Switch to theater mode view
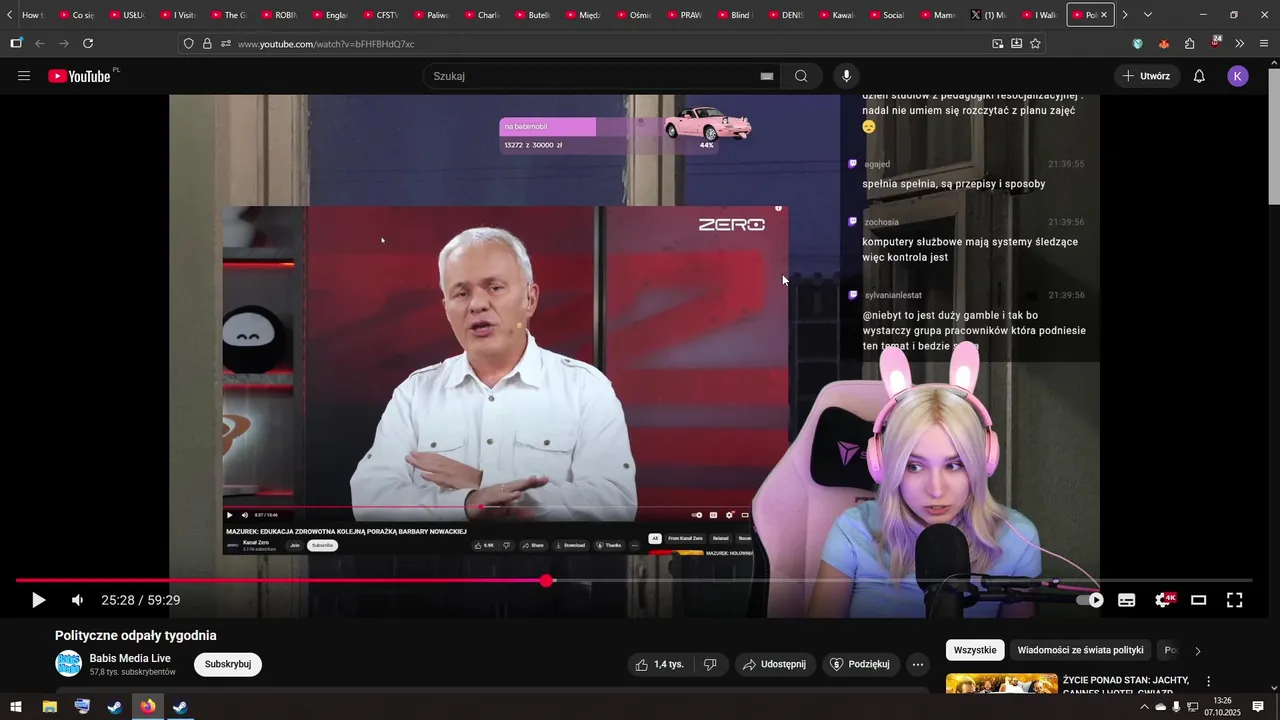This screenshot has height=720, width=1280. click(x=1199, y=600)
